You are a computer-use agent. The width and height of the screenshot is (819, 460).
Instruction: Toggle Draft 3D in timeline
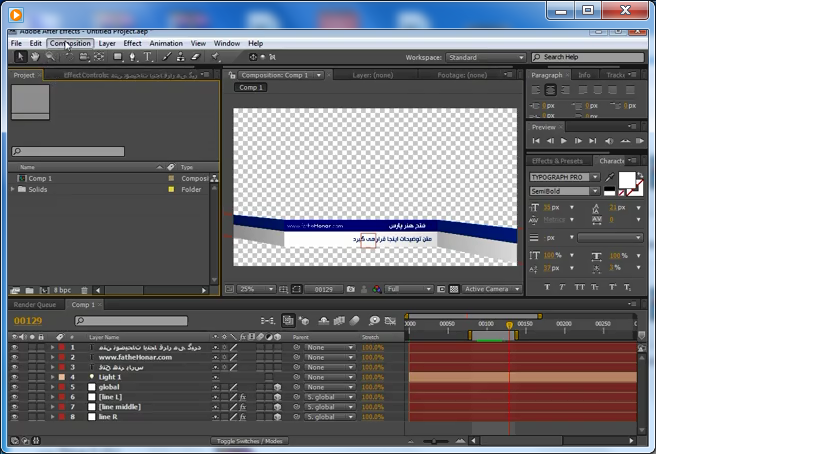tap(304, 321)
